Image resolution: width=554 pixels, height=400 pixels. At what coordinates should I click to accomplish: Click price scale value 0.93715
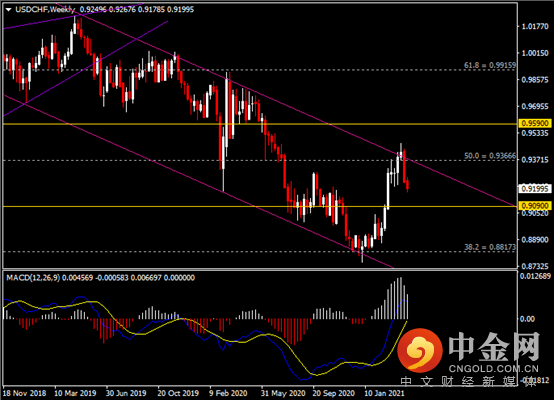click(x=535, y=160)
